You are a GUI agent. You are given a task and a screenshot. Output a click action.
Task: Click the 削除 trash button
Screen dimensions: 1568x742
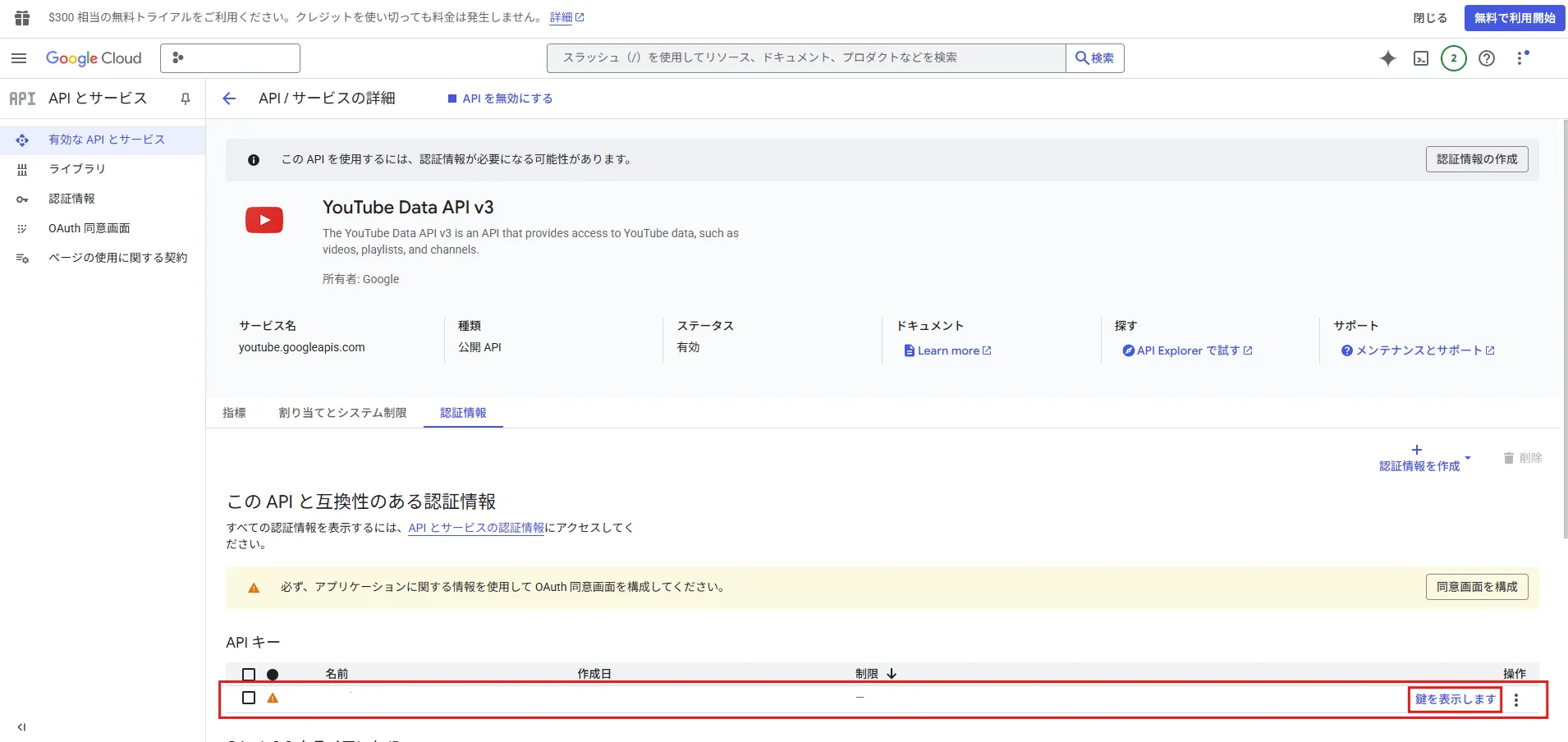click(x=1523, y=458)
